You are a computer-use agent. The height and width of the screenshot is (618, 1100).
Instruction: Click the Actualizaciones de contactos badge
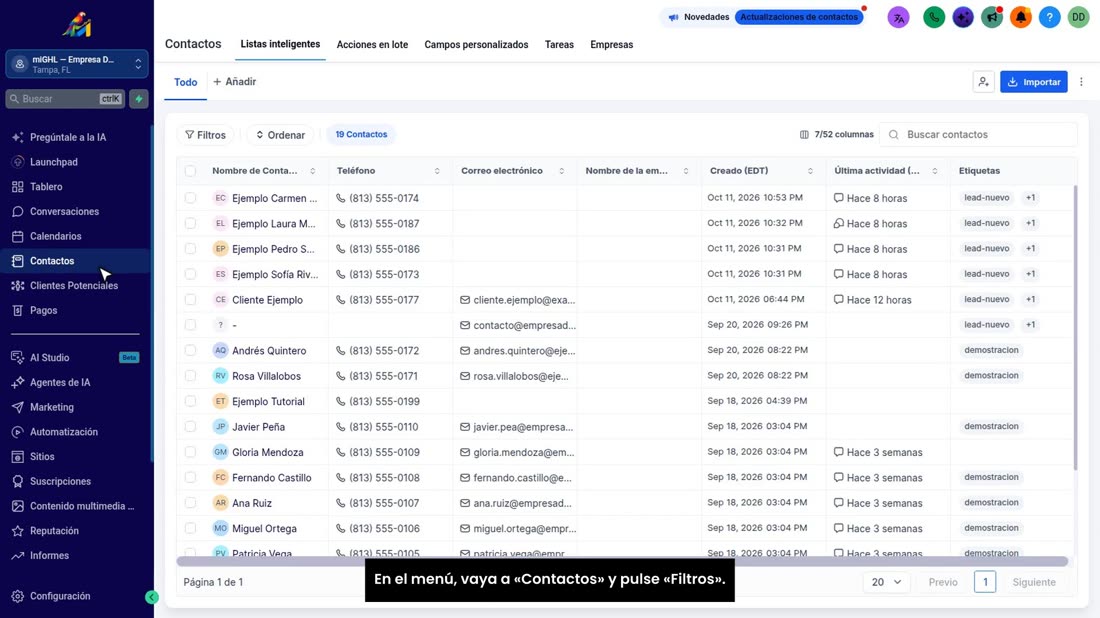[799, 17]
